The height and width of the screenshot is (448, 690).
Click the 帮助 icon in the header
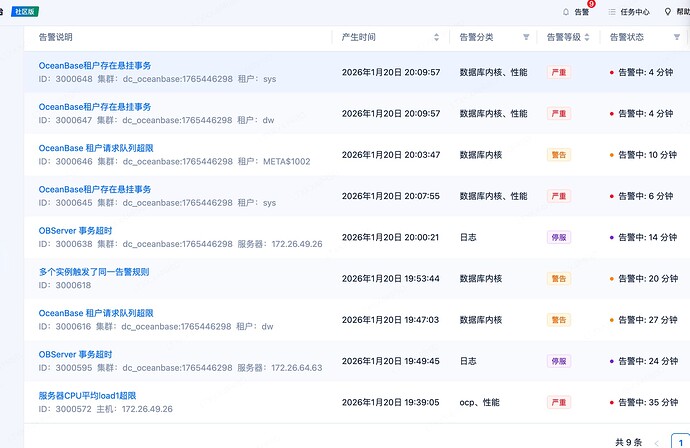(669, 12)
